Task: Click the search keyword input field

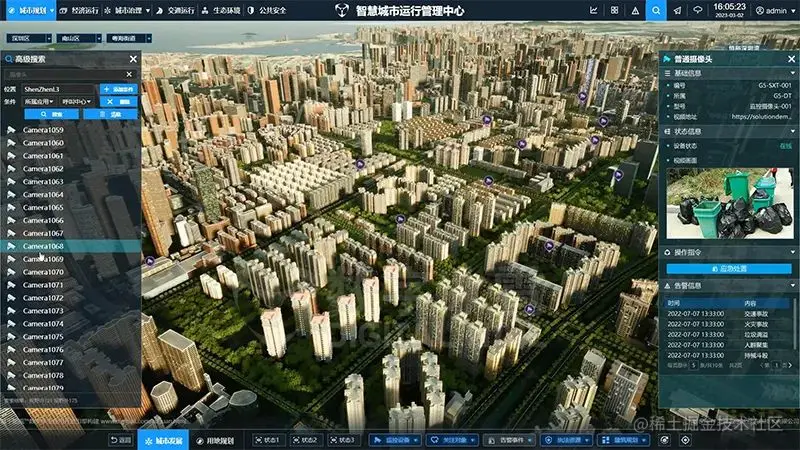Action: (x=64, y=74)
